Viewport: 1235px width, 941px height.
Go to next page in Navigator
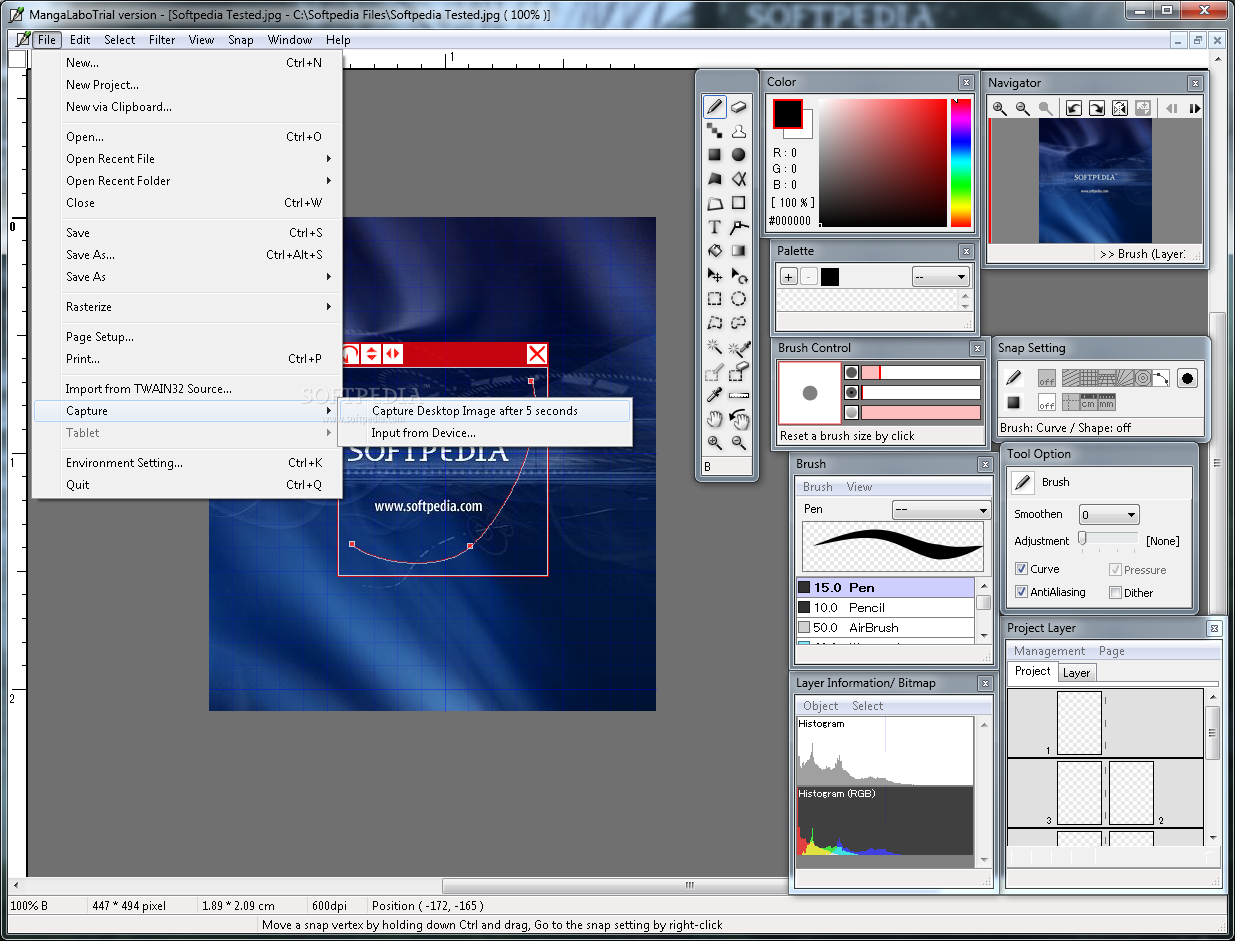tap(1194, 108)
